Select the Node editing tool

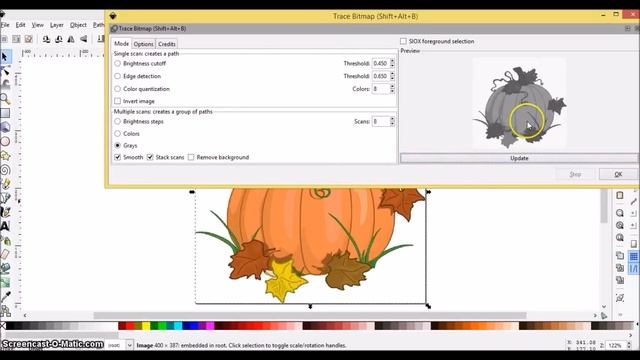tap(5, 71)
